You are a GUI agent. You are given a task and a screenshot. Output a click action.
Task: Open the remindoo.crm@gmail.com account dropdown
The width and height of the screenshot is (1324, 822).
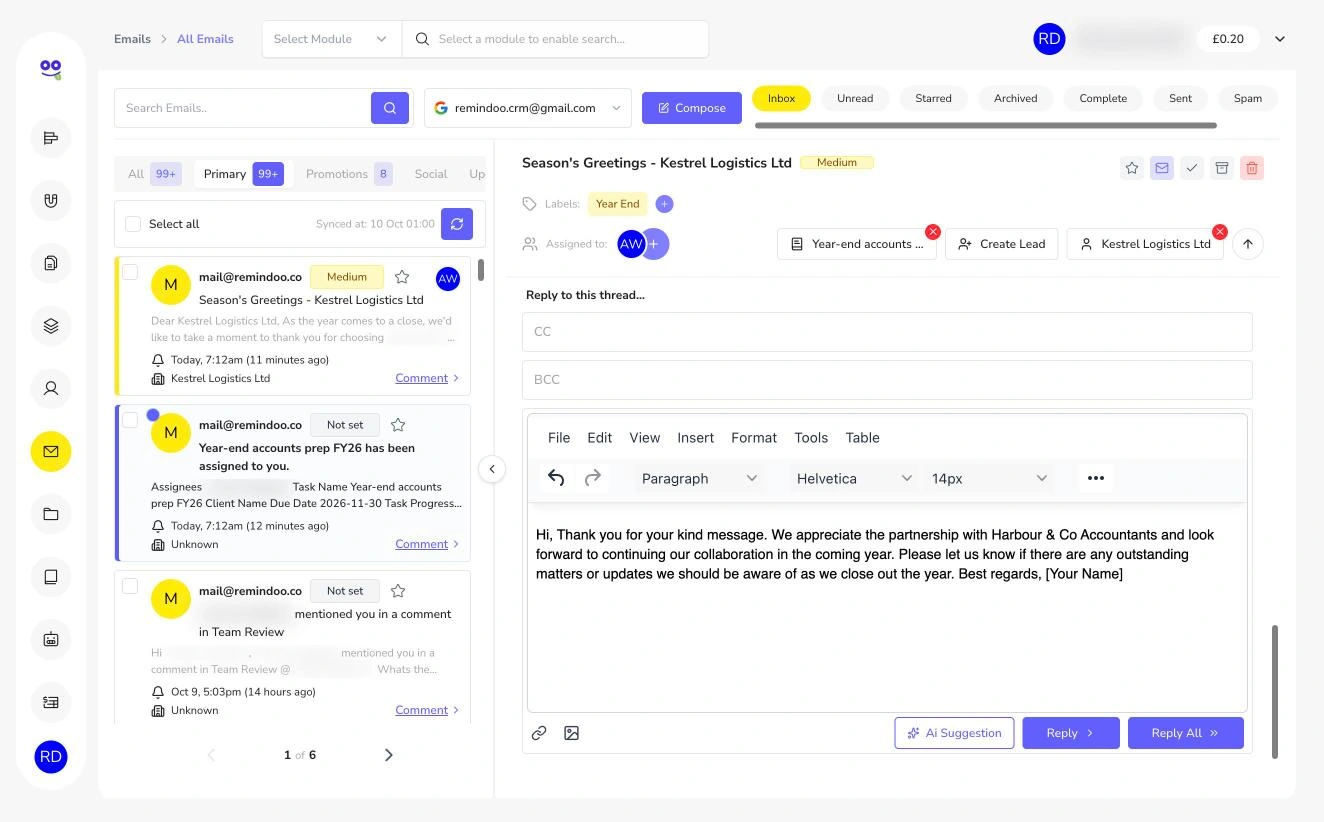coord(528,108)
